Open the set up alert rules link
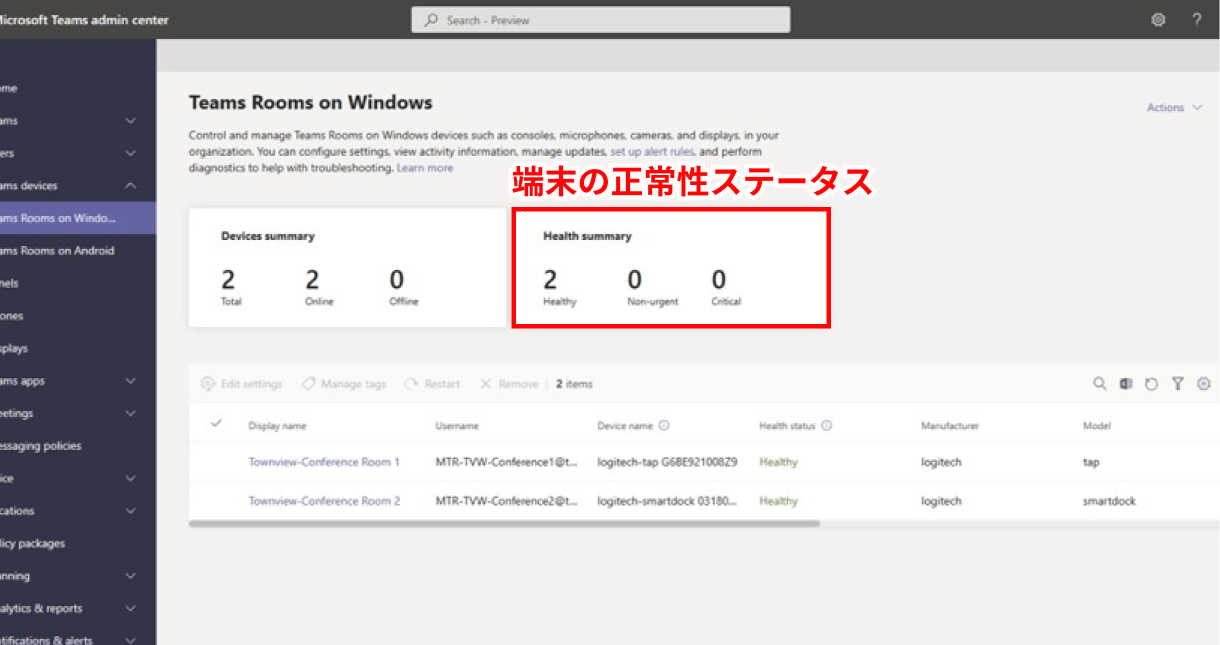Viewport: 1220px width, 645px height. coord(649,151)
